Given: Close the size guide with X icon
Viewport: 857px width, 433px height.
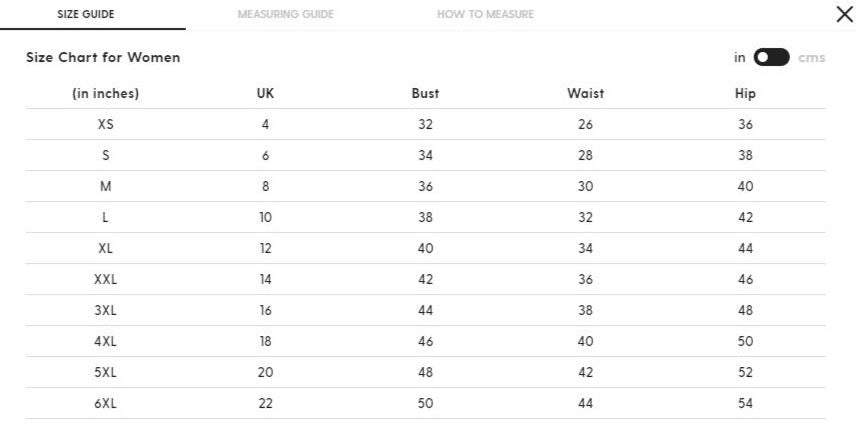Looking at the screenshot, I should tap(844, 14).
